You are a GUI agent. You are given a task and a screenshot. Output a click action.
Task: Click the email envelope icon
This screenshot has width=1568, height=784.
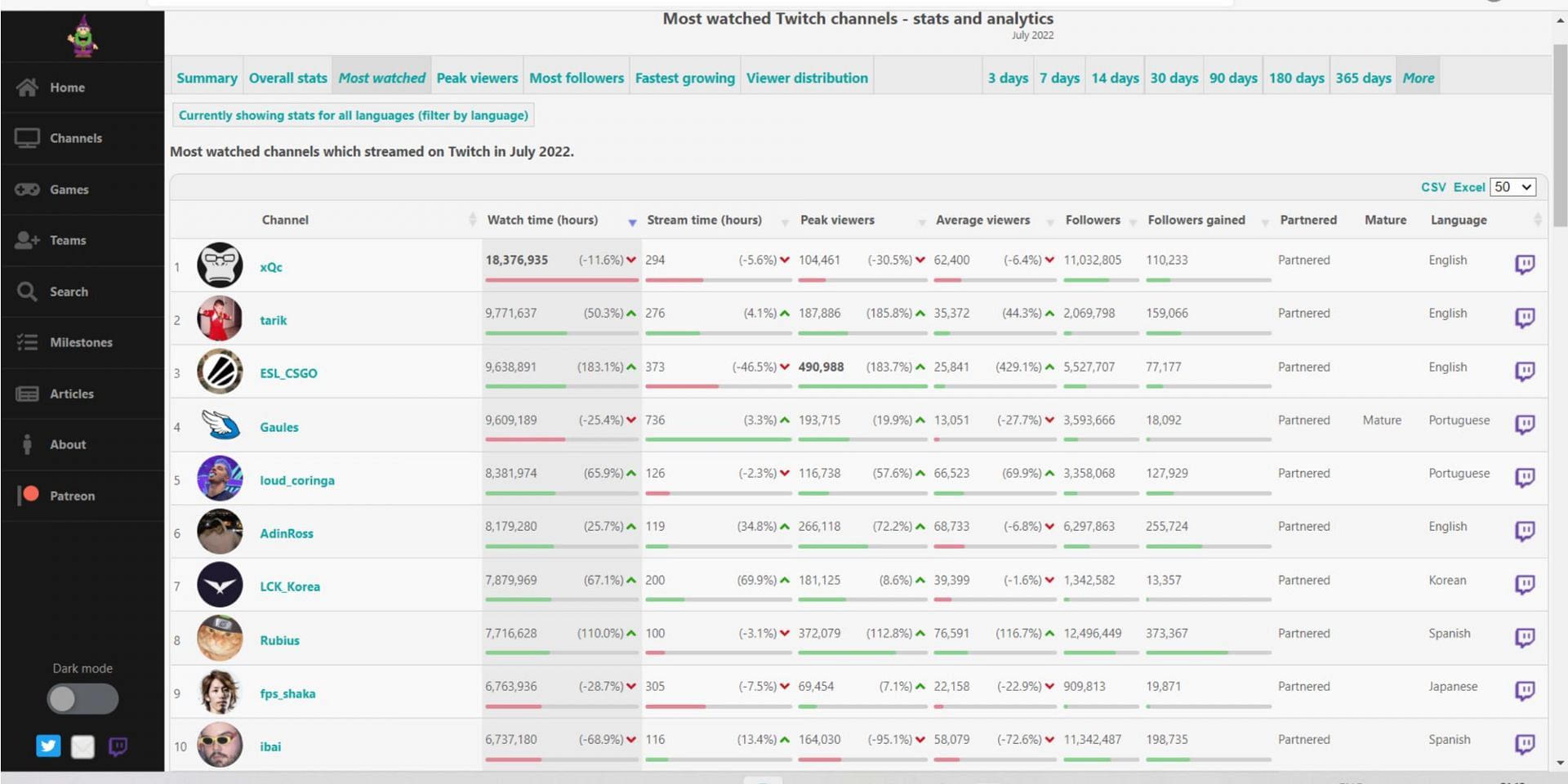pos(82,746)
